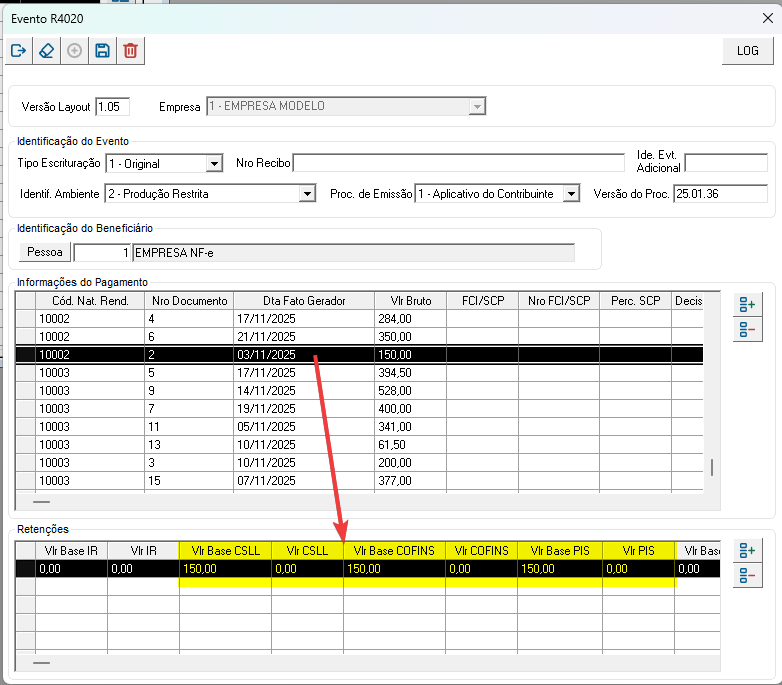Click the Versão Layout field

click(113, 107)
